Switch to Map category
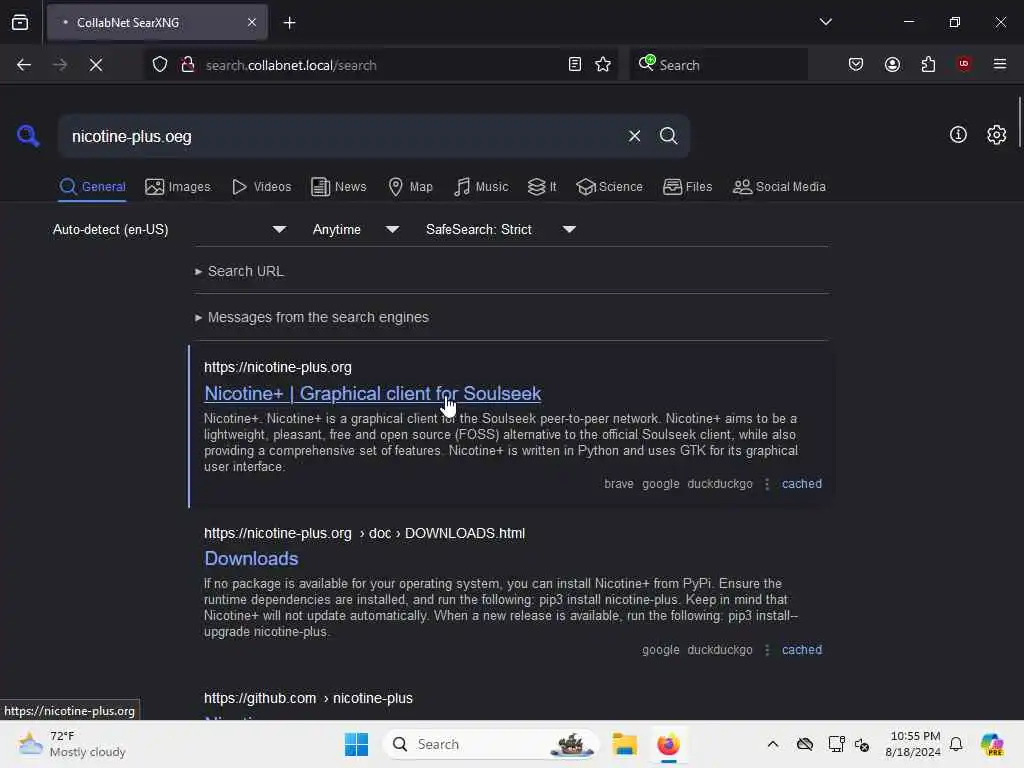 pyautogui.click(x=410, y=187)
